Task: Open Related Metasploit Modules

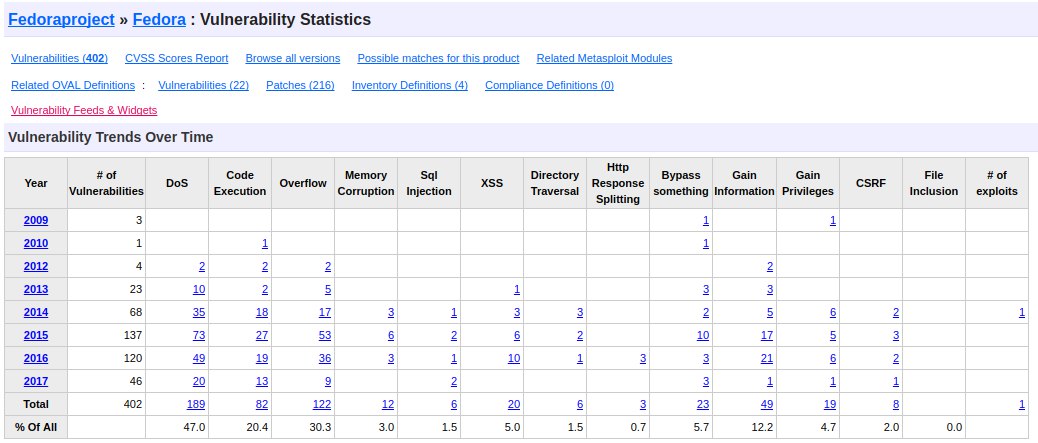Action: pos(604,58)
